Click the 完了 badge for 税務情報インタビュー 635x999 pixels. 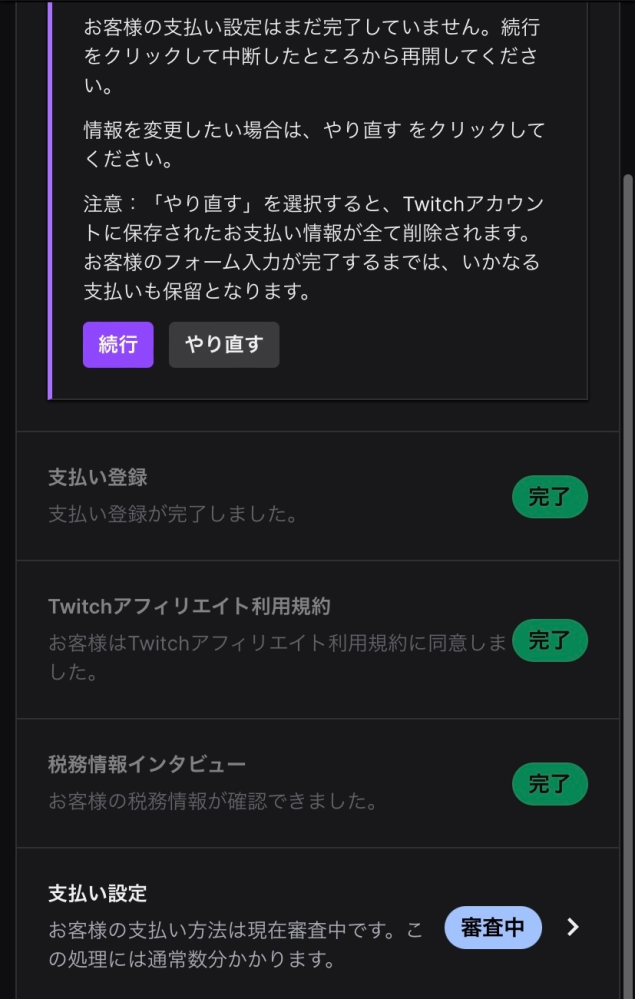(x=549, y=785)
